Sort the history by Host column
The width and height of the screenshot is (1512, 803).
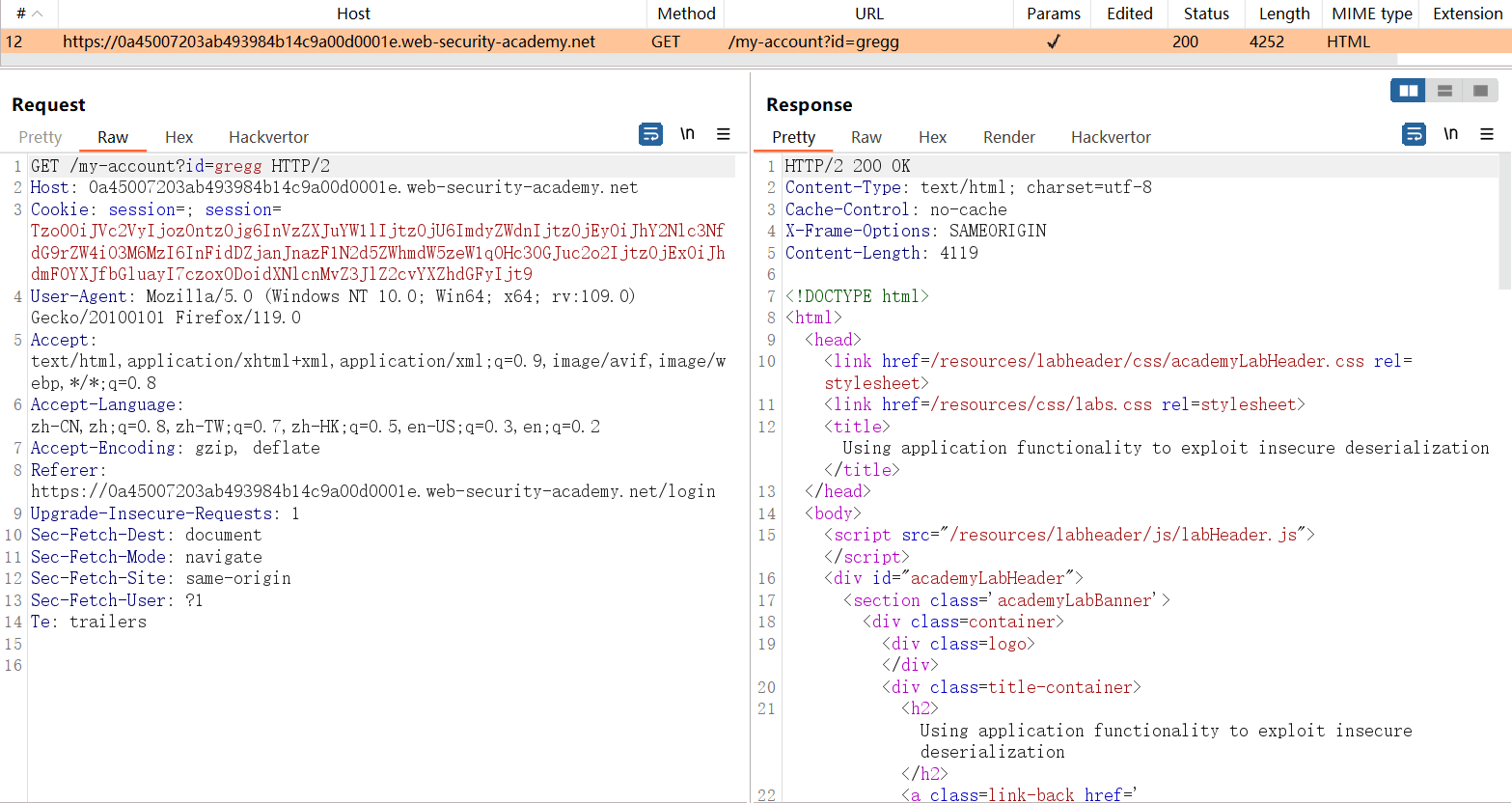coord(353,14)
